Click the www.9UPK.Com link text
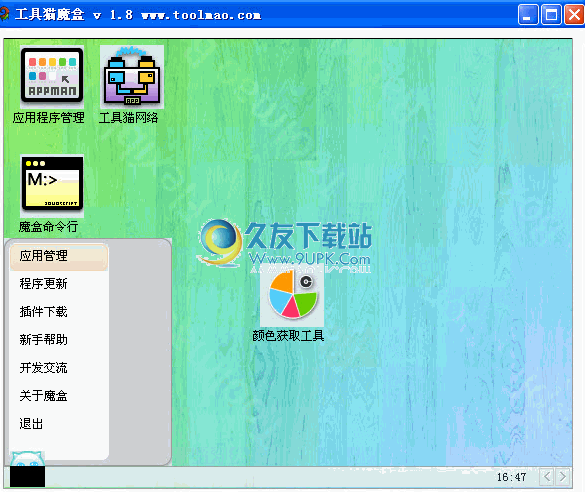This screenshot has height=492, width=585. (x=309, y=259)
